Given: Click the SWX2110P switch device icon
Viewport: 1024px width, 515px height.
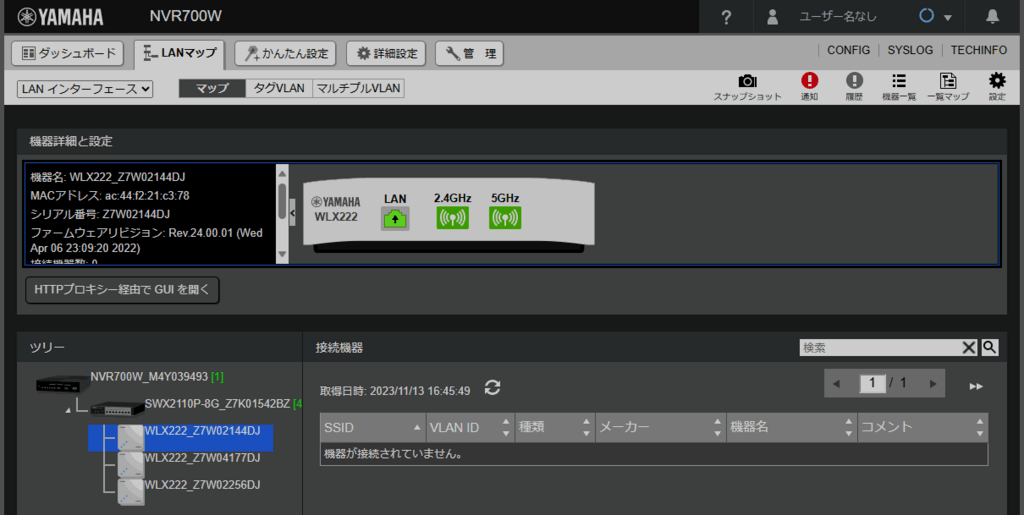Looking at the screenshot, I should click(x=117, y=409).
